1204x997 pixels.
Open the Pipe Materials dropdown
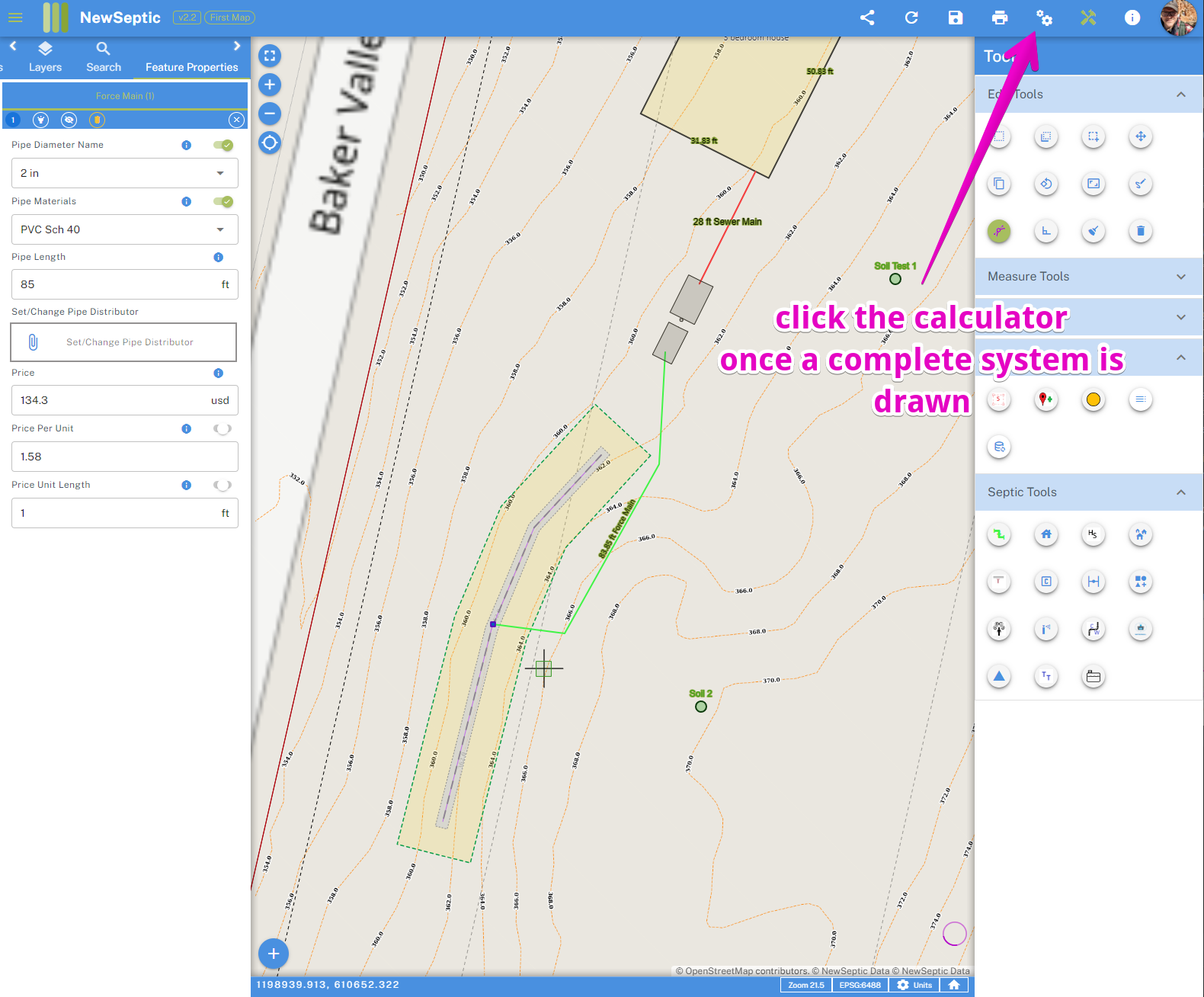[125, 229]
